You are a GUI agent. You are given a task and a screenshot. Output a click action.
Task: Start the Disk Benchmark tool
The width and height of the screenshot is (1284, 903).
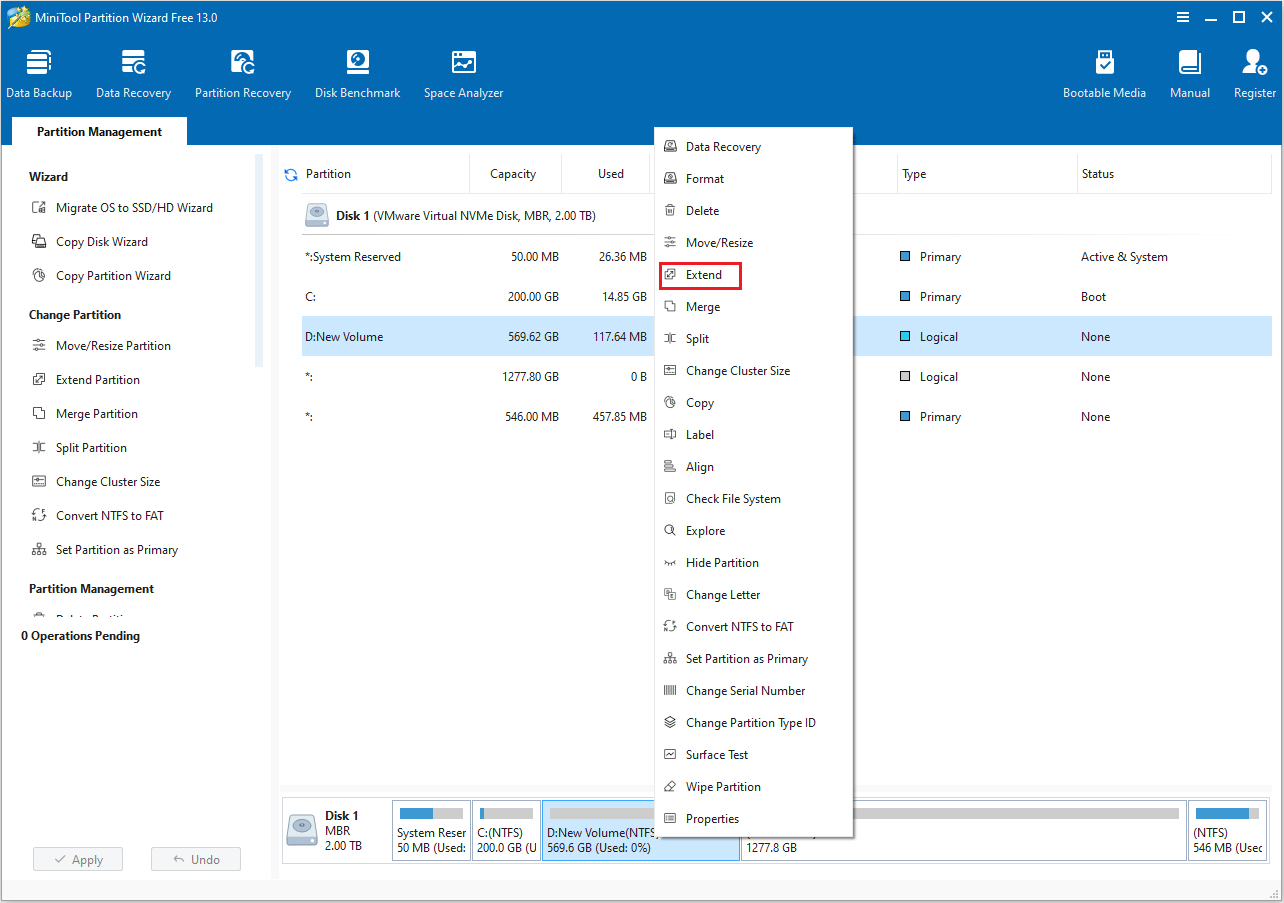coord(357,75)
